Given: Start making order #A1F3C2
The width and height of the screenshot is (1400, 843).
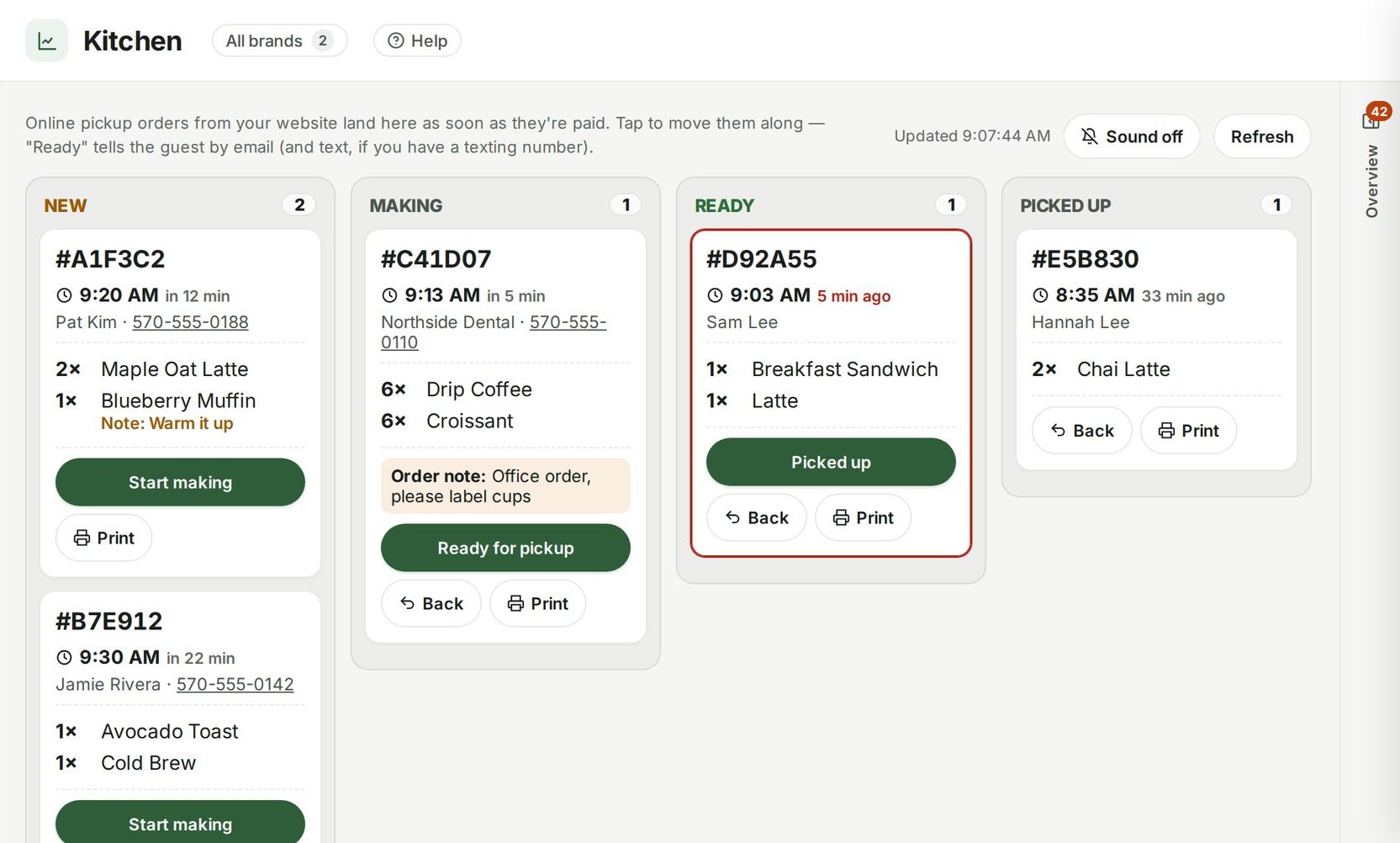Looking at the screenshot, I should [180, 482].
